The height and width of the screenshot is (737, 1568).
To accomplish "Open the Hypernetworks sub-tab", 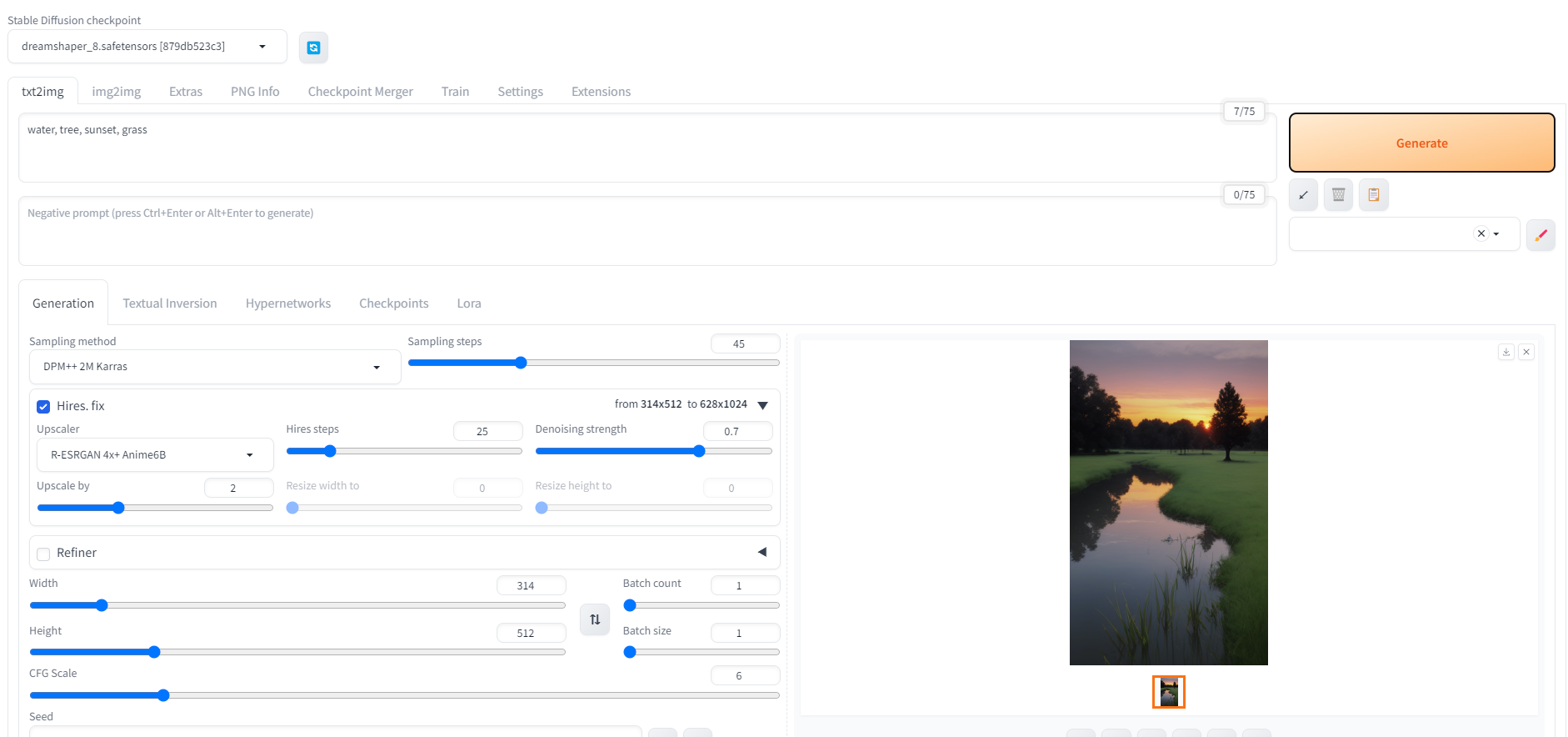I will 288,303.
